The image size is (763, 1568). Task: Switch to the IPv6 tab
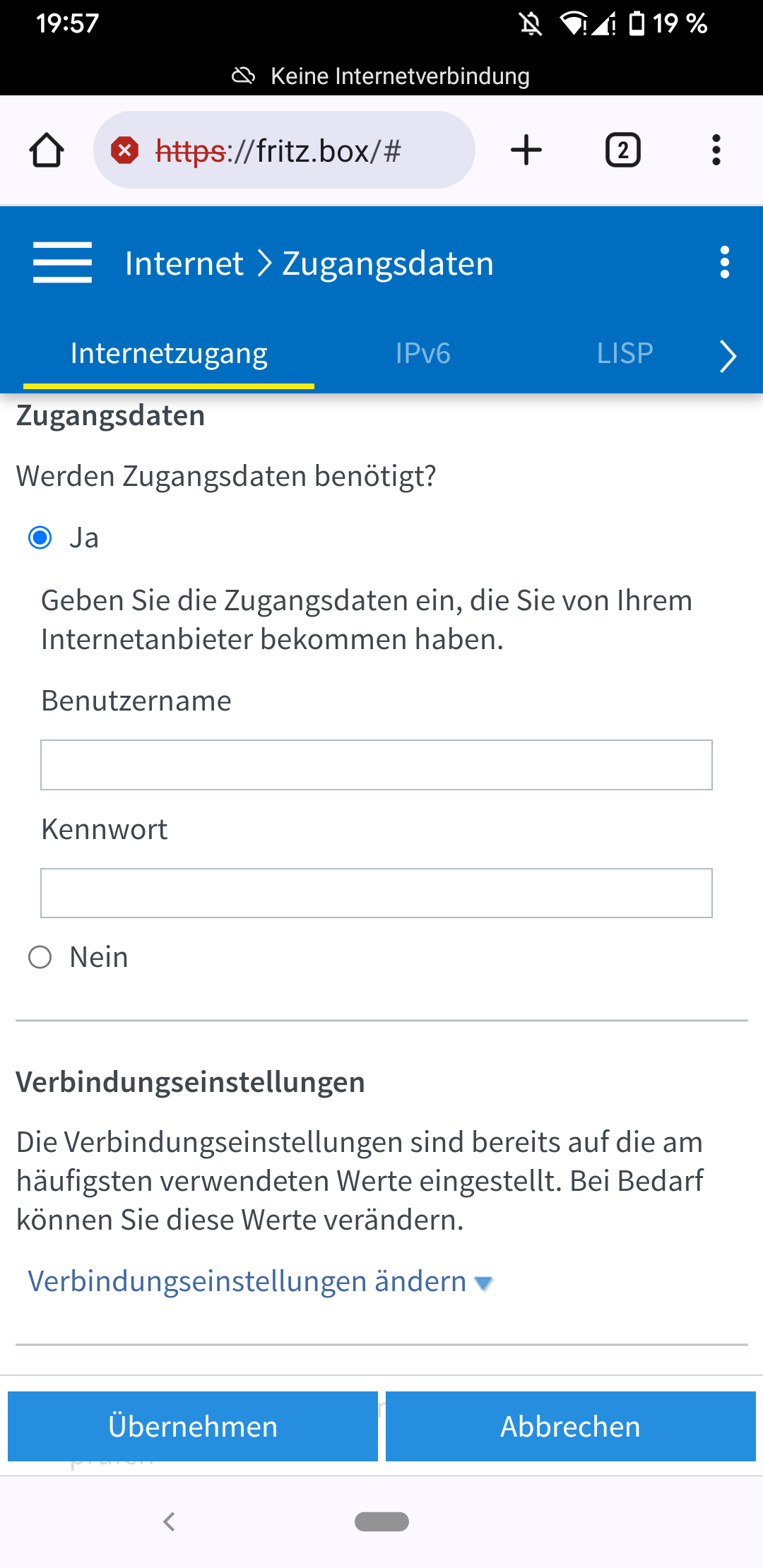pos(422,354)
